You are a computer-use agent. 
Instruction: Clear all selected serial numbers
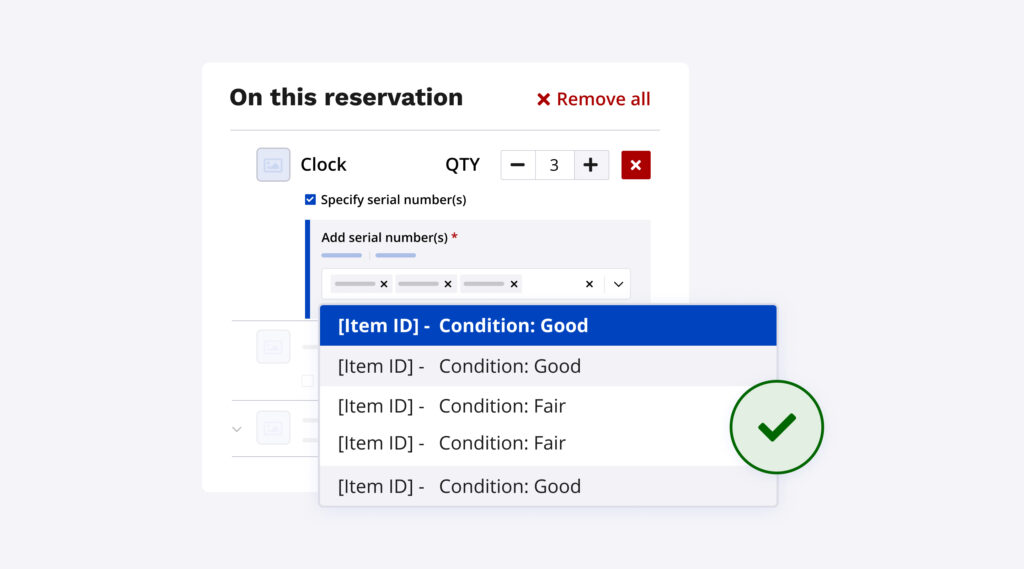point(589,284)
